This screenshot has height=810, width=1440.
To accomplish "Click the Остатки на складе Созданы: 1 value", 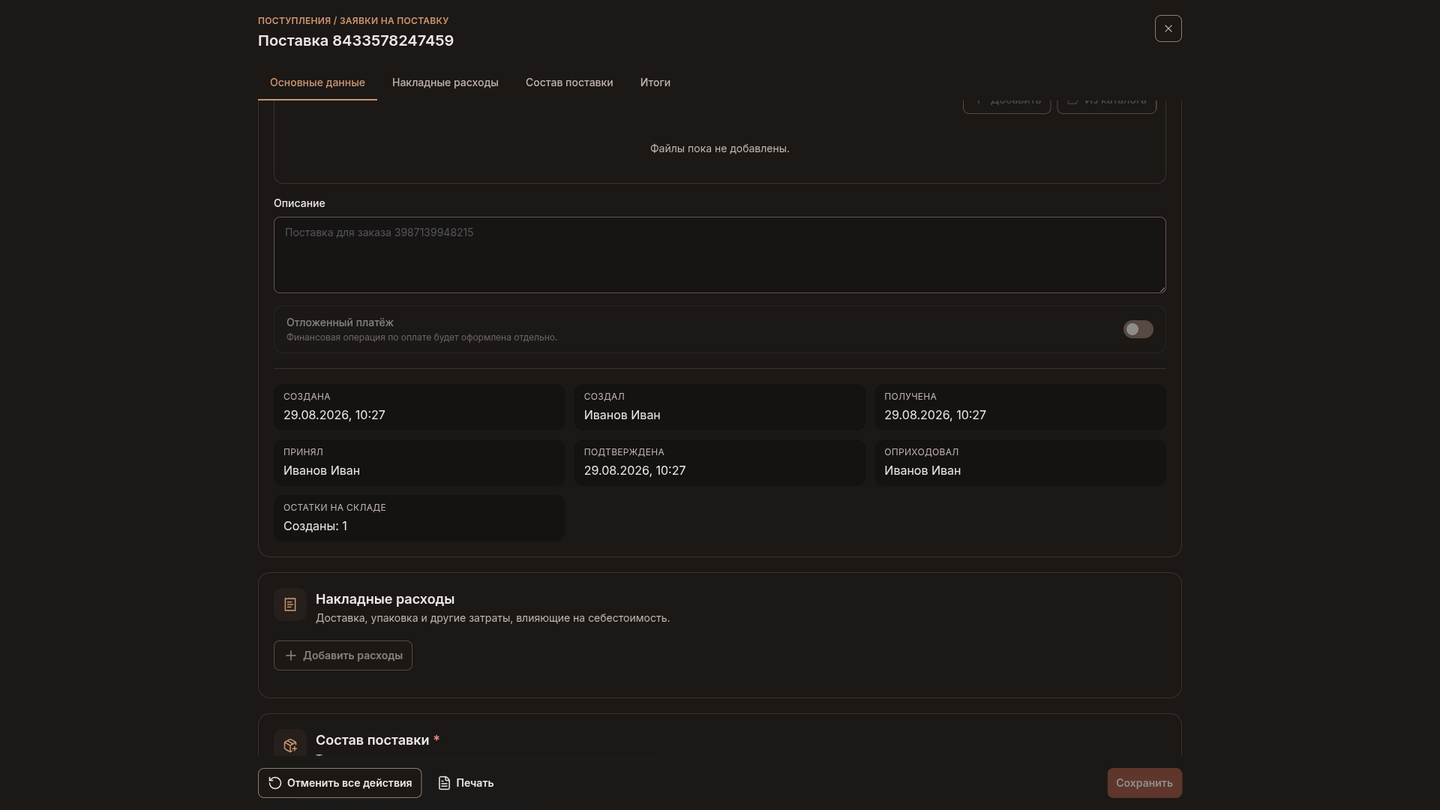I will pos(315,526).
